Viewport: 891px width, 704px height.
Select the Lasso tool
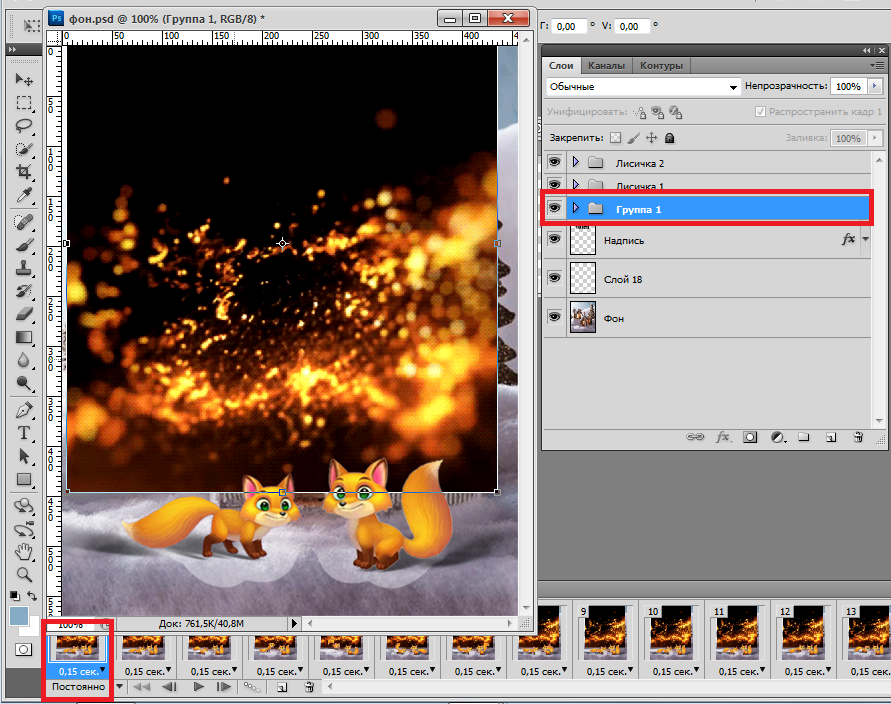point(23,126)
